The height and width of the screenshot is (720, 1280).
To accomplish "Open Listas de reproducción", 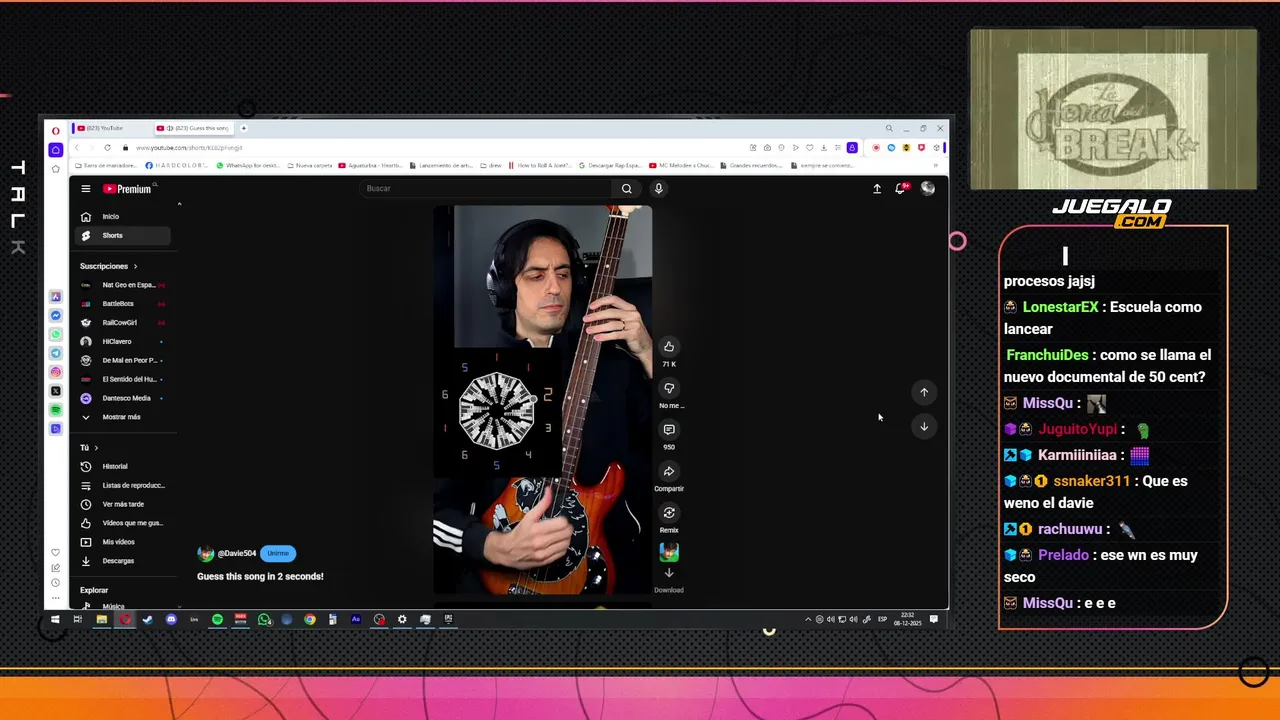I will coord(123,485).
